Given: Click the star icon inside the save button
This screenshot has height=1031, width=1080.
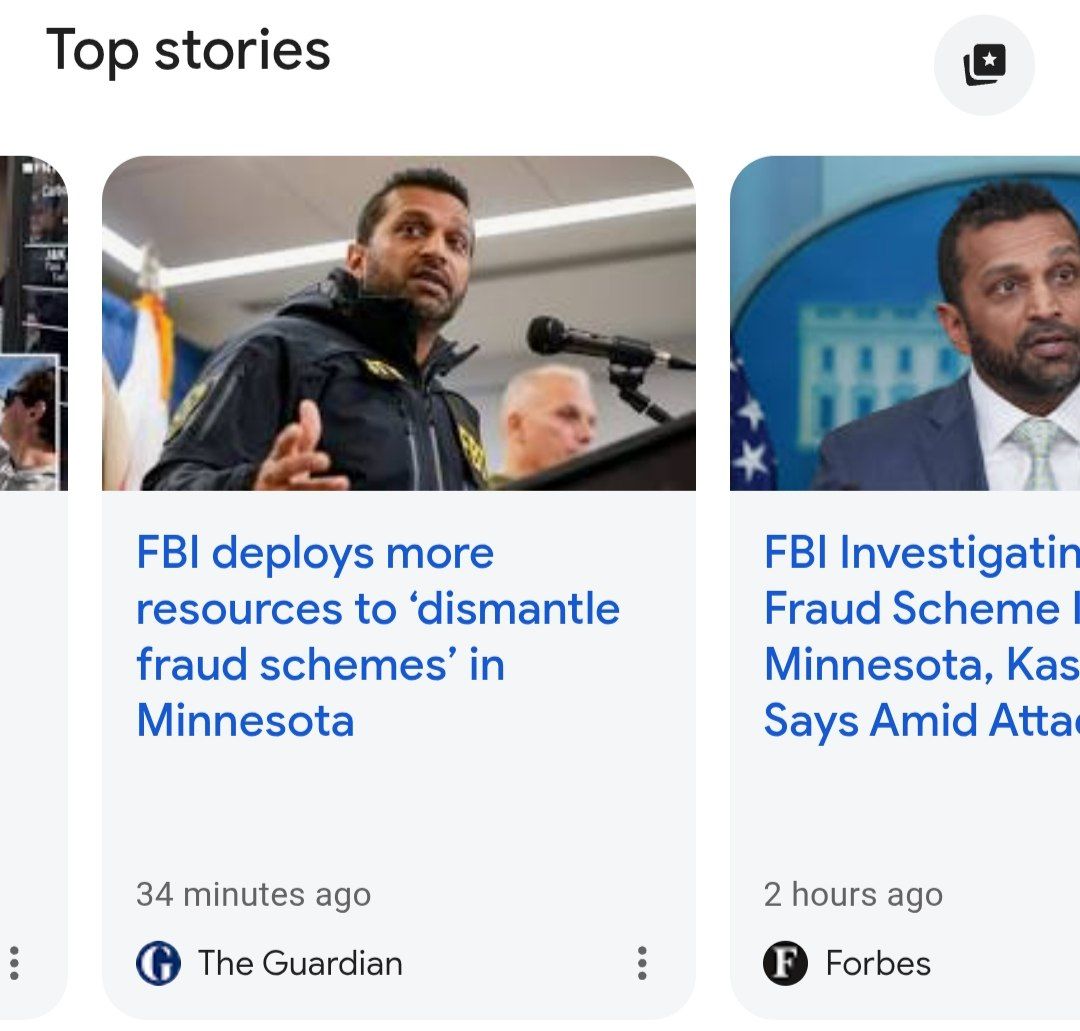Looking at the screenshot, I should pos(989,60).
